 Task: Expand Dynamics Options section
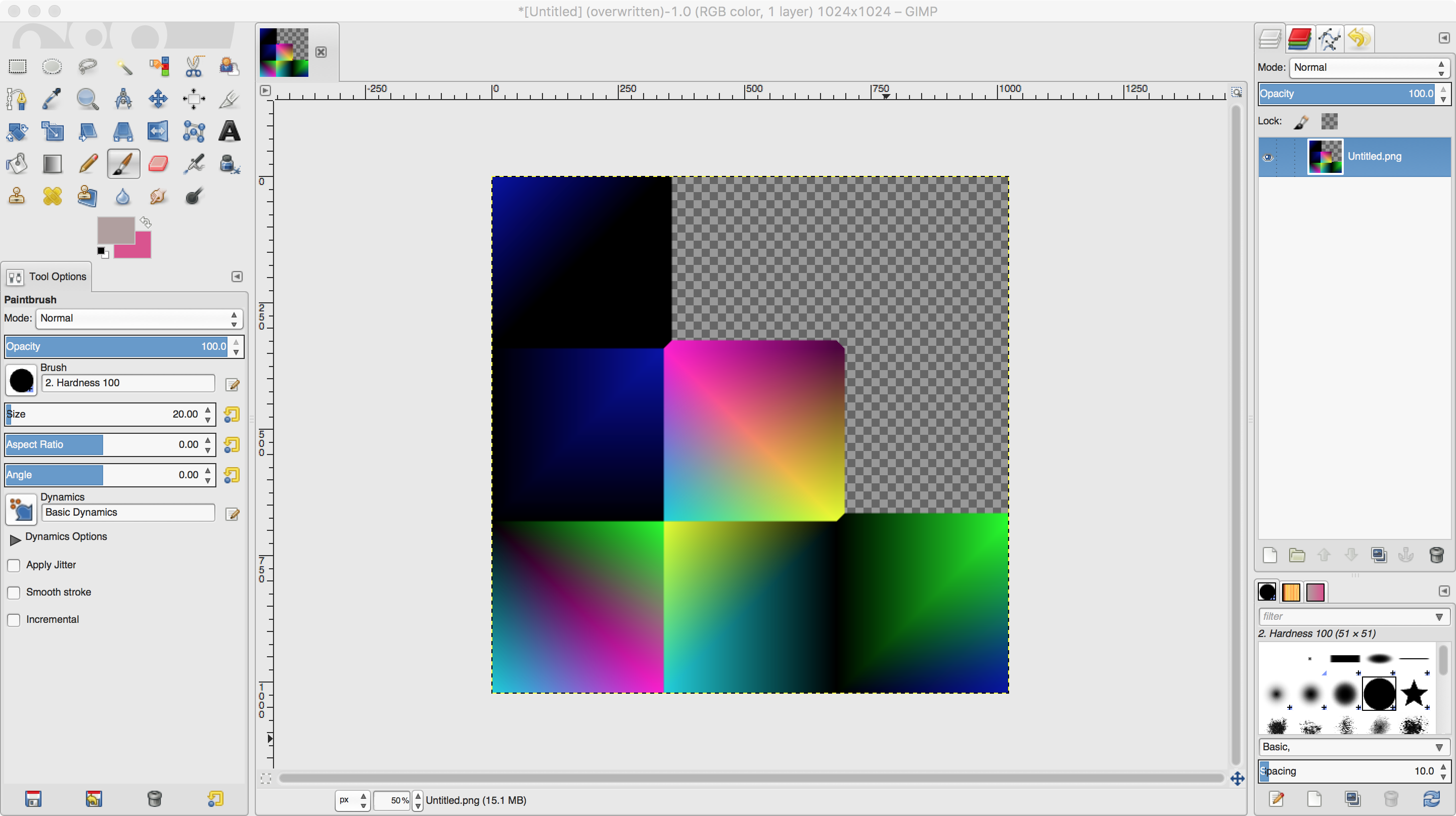click(x=15, y=536)
